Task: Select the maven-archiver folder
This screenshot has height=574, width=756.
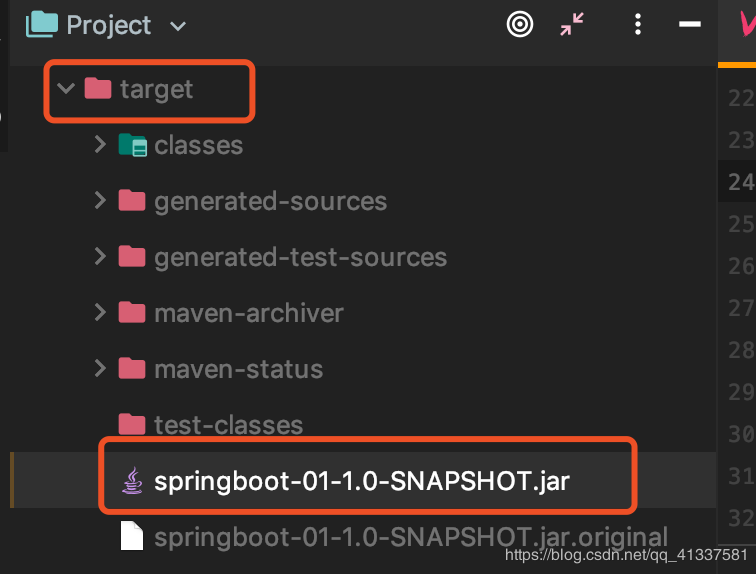Action: pos(248,313)
